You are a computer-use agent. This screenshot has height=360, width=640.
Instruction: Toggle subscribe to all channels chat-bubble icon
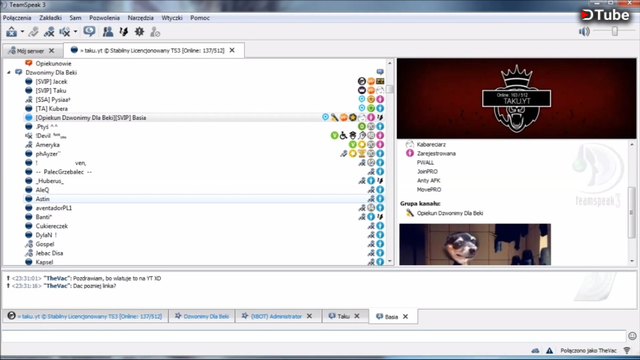pyautogui.click(x=89, y=31)
